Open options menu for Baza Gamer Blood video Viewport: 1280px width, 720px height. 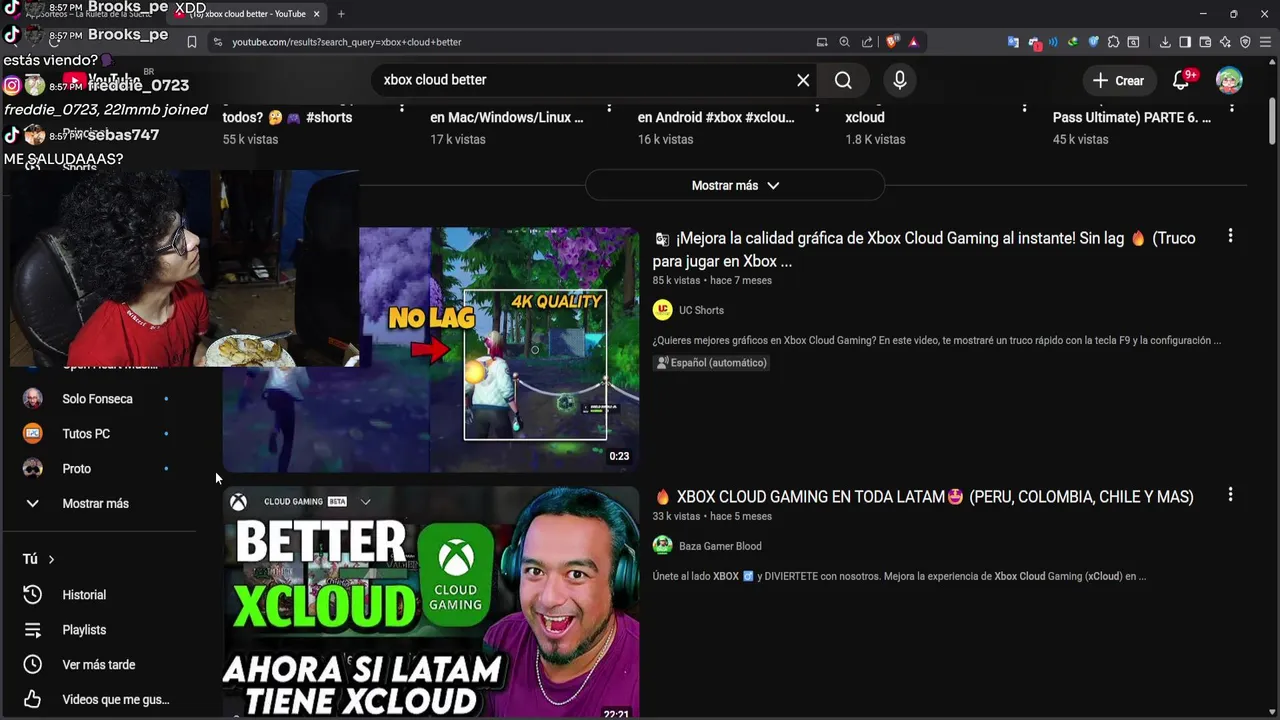click(x=1230, y=494)
